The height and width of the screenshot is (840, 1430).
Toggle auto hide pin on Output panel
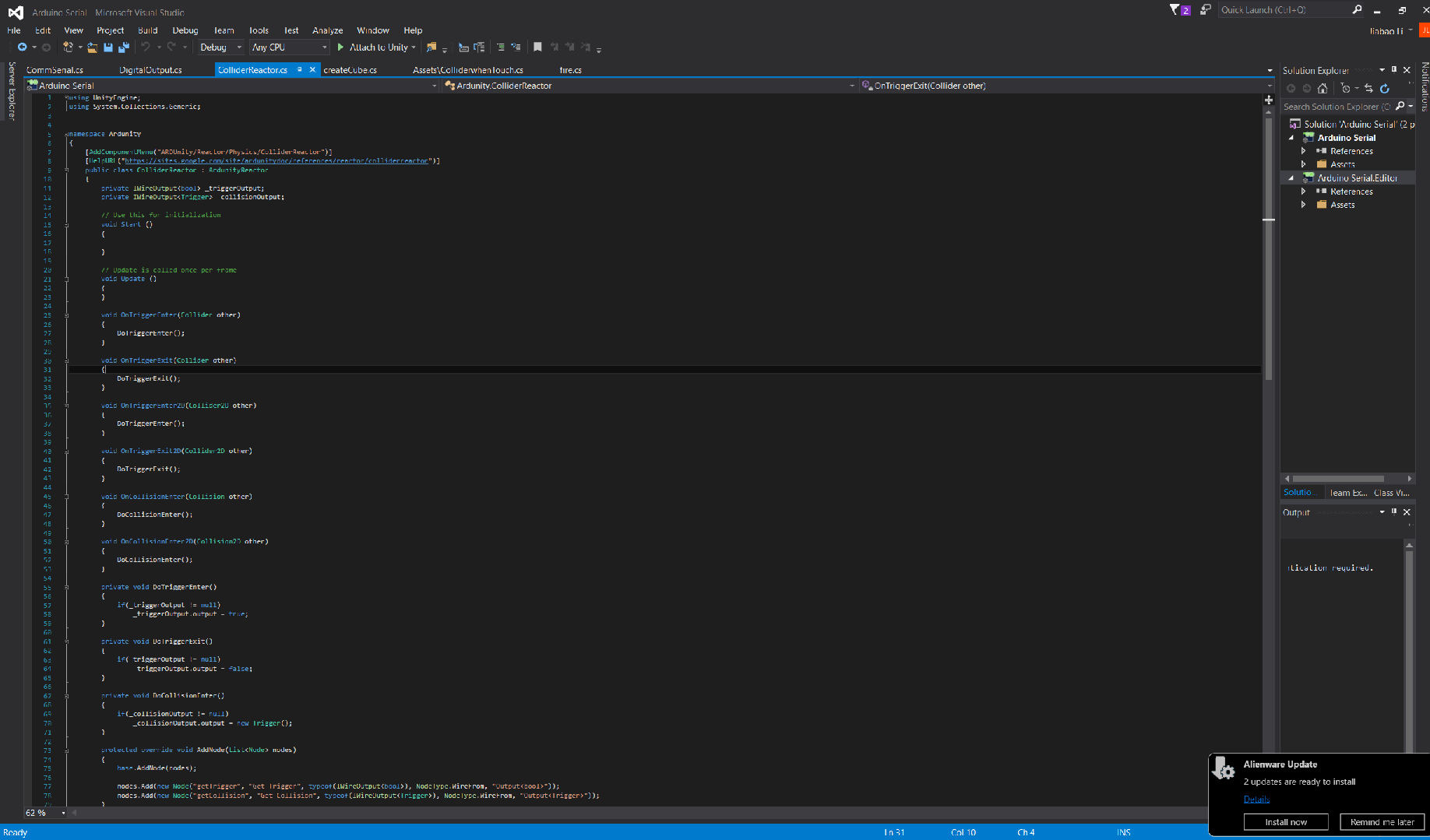1394,512
